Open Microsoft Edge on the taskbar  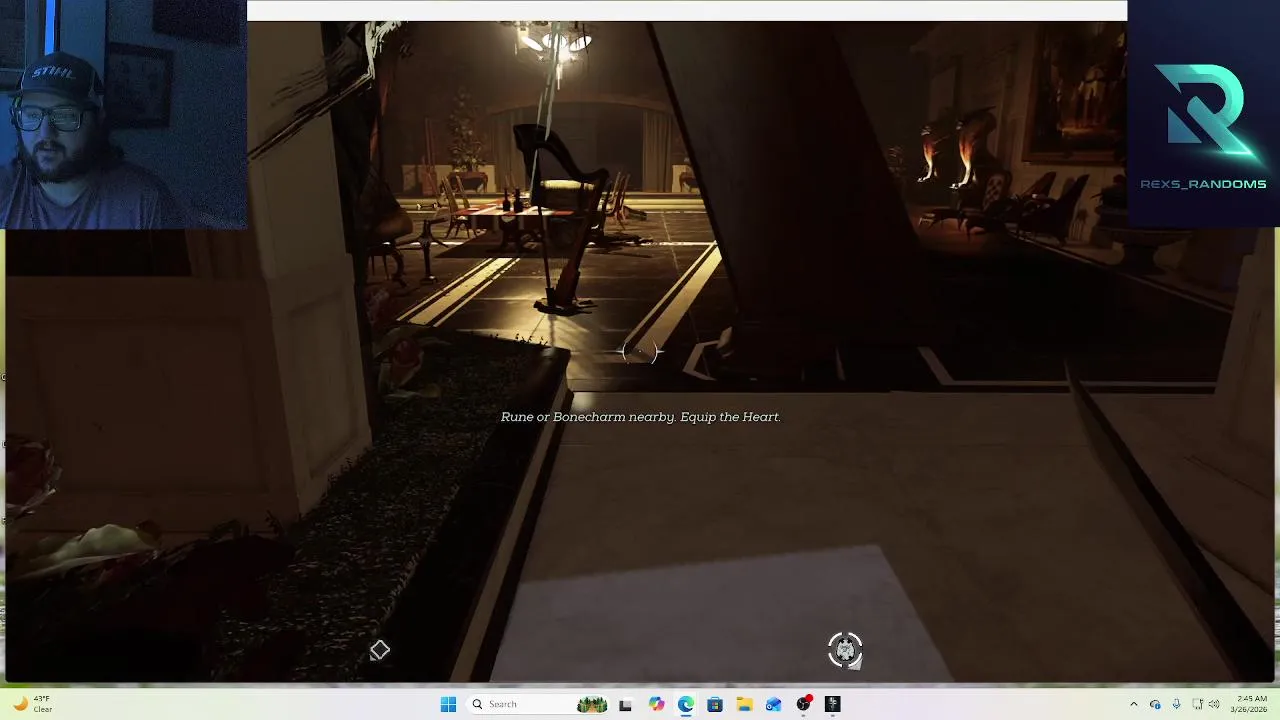pyautogui.click(x=685, y=704)
